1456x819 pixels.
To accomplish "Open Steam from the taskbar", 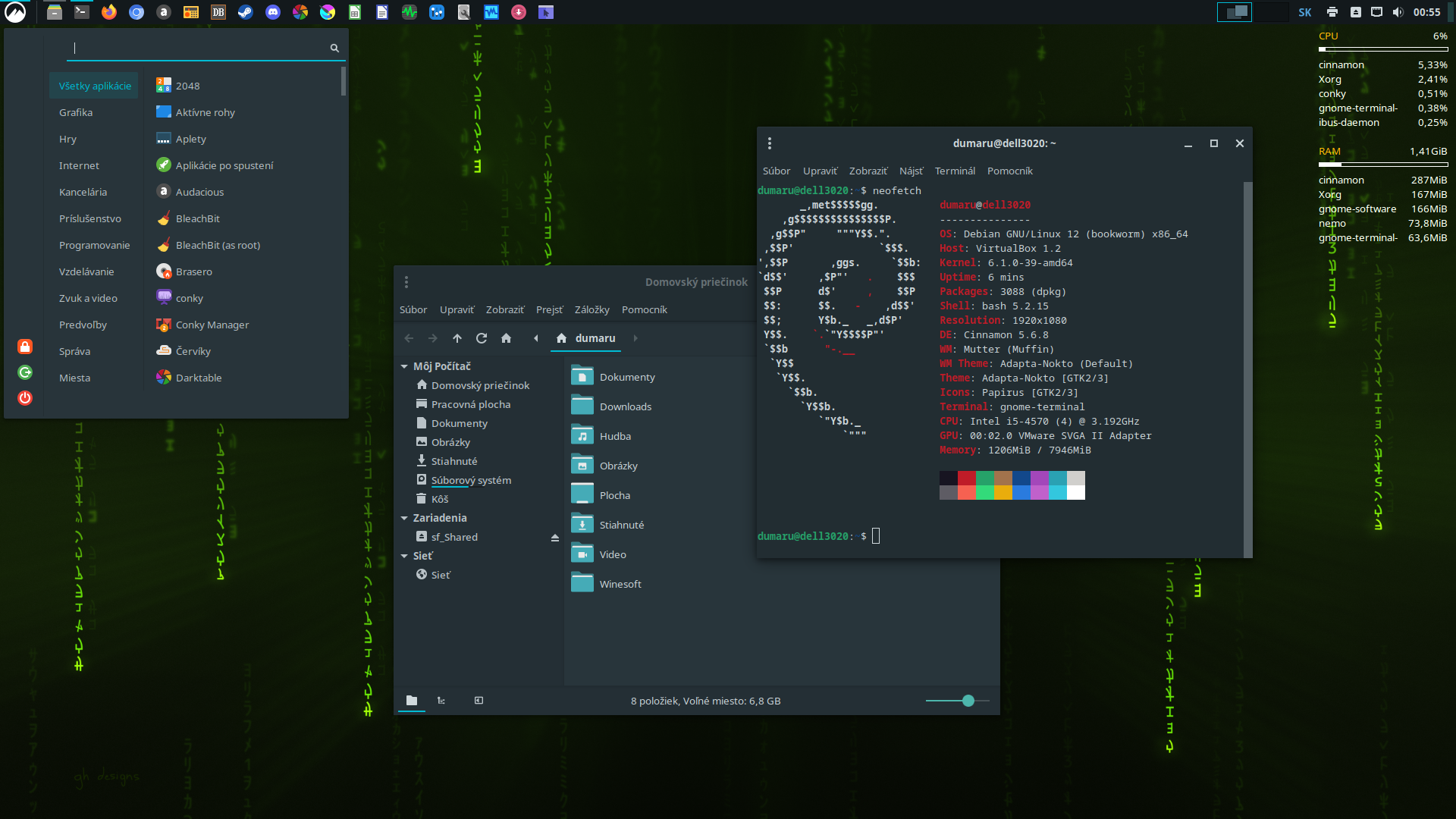I will 246,12.
